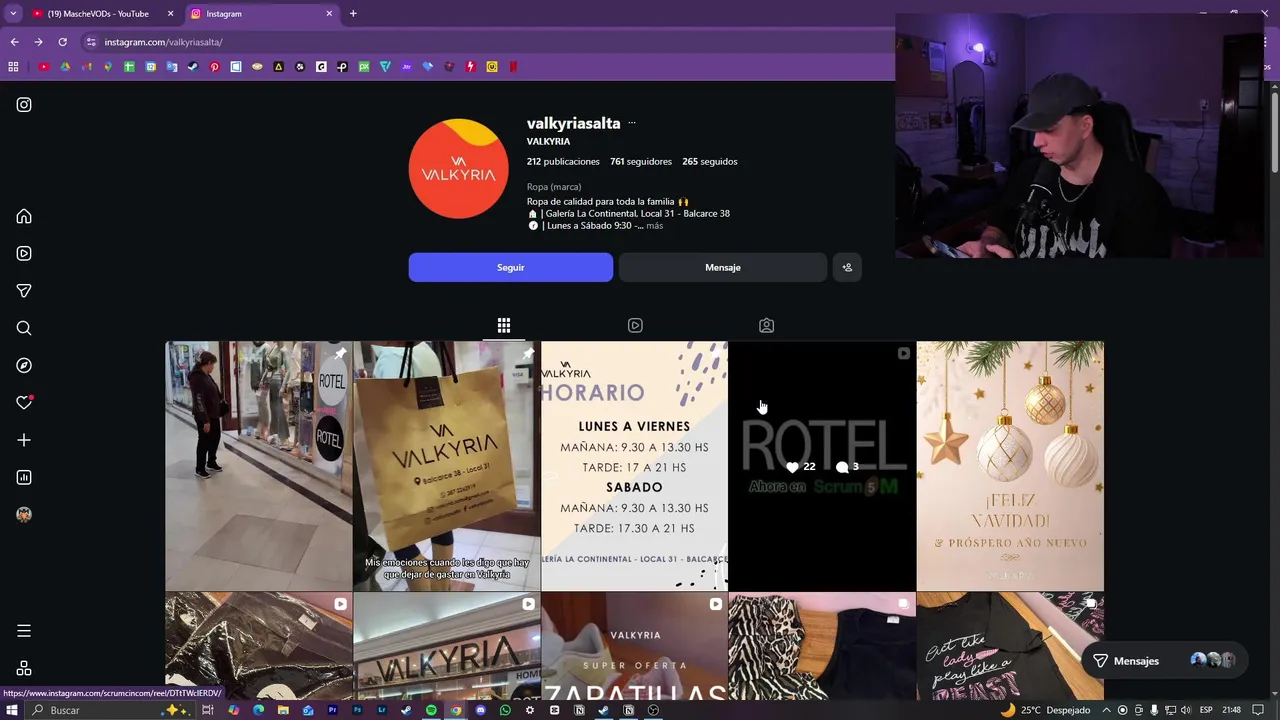Click the Valkyria round profile picture
This screenshot has width=1280, height=720.
pyautogui.click(x=458, y=169)
